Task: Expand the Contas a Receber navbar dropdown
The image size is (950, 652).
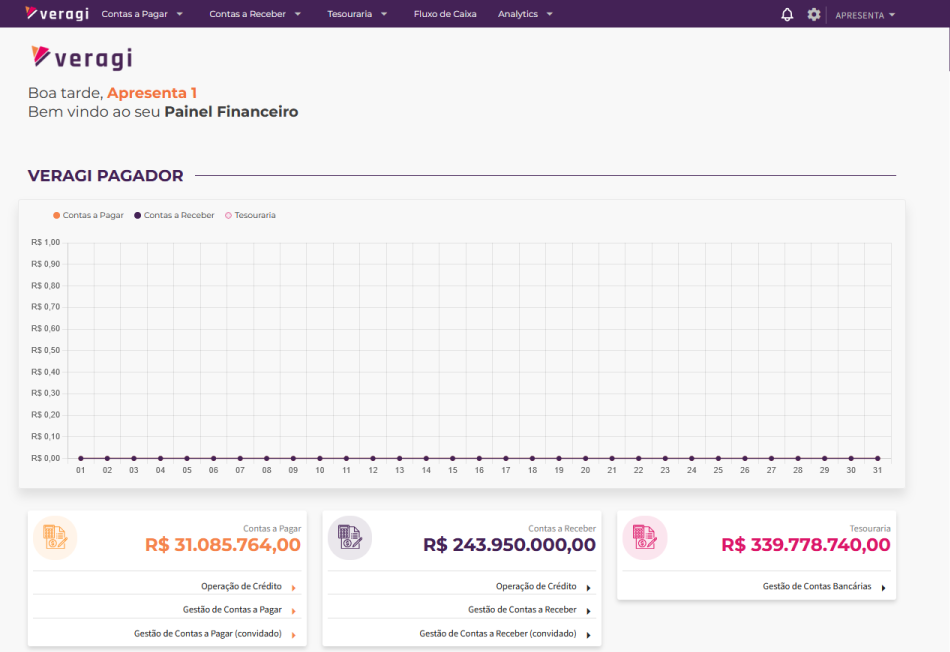Action: tap(255, 14)
